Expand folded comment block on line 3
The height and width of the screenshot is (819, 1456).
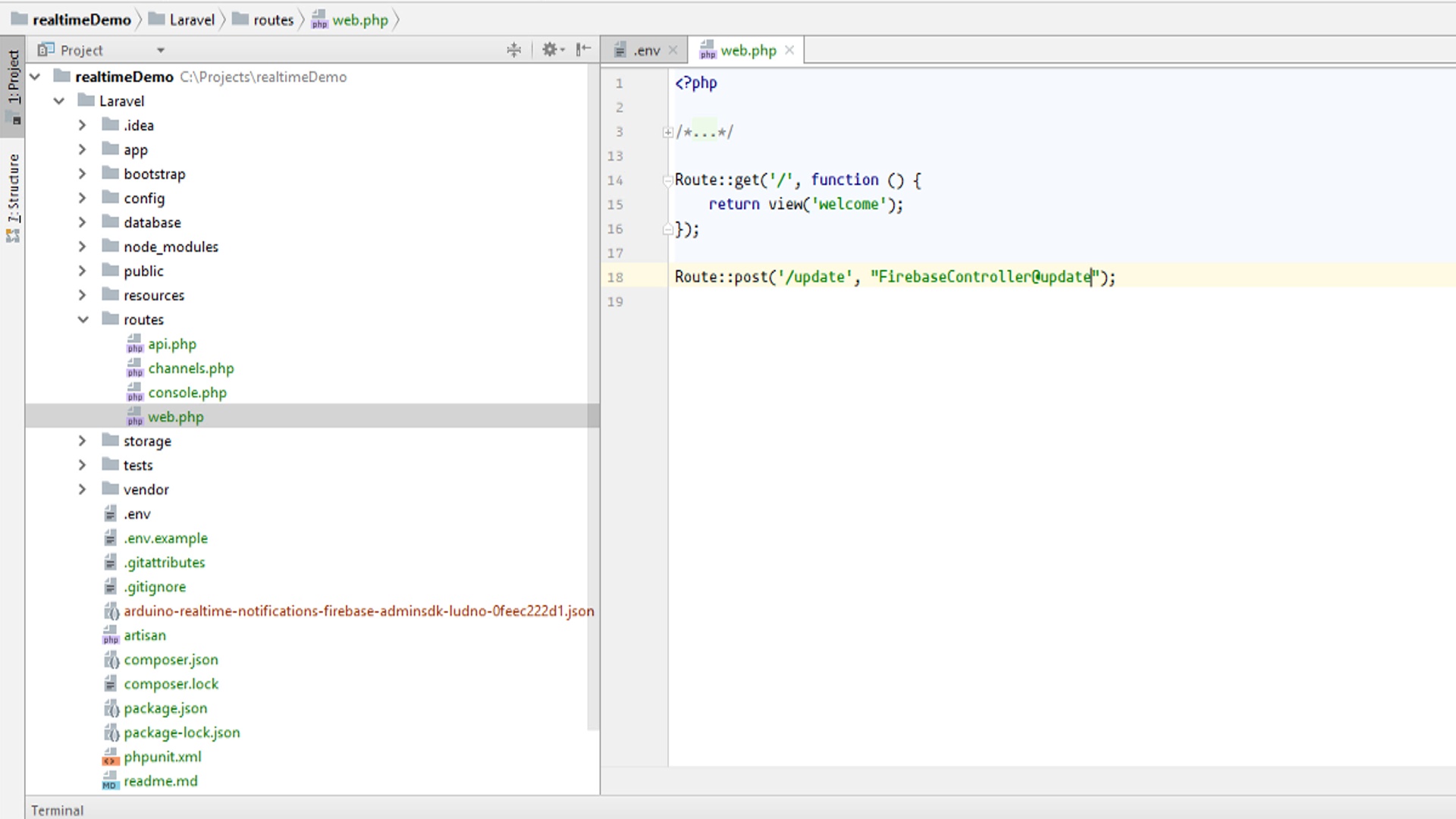(667, 132)
